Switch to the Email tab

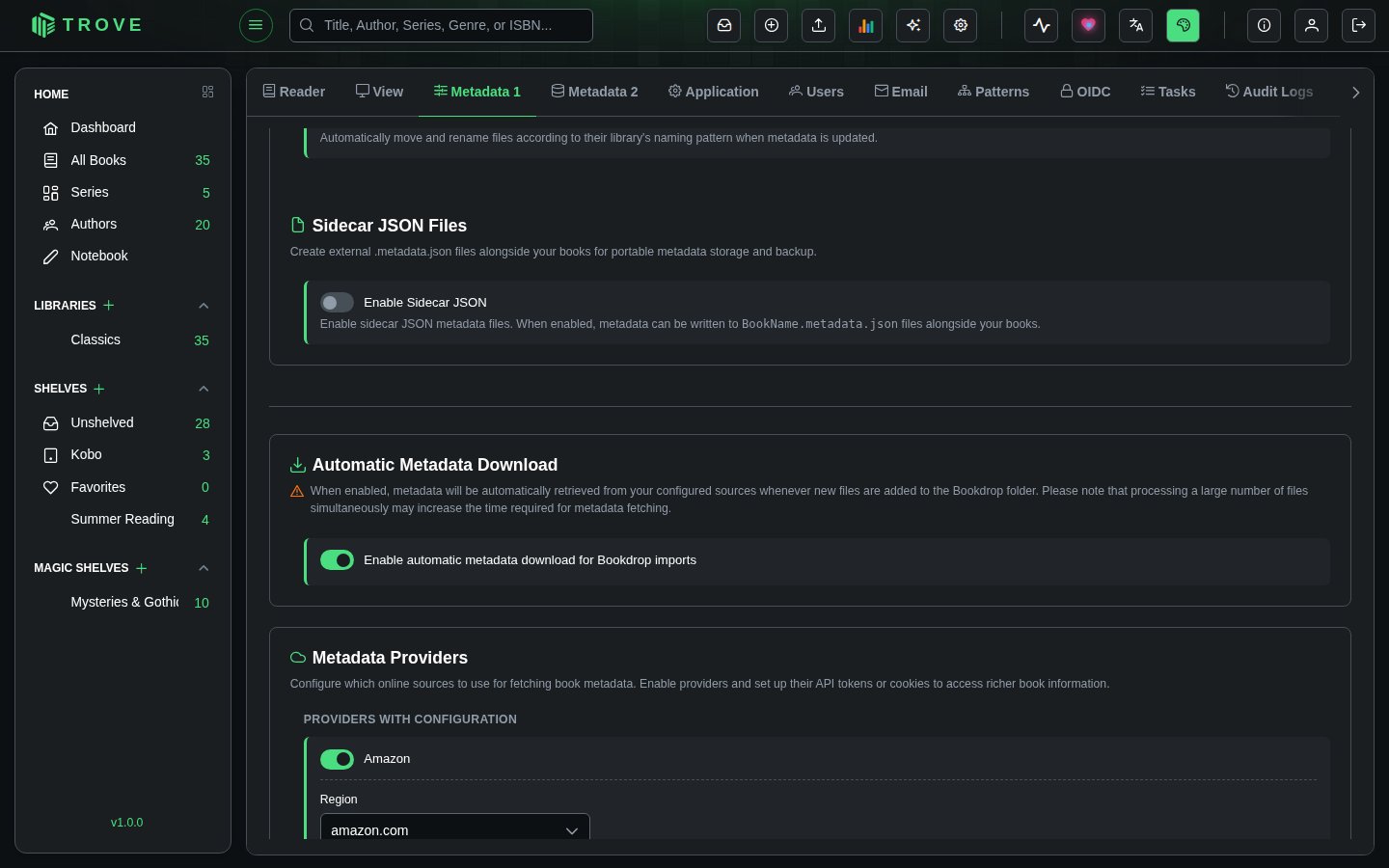click(x=901, y=92)
